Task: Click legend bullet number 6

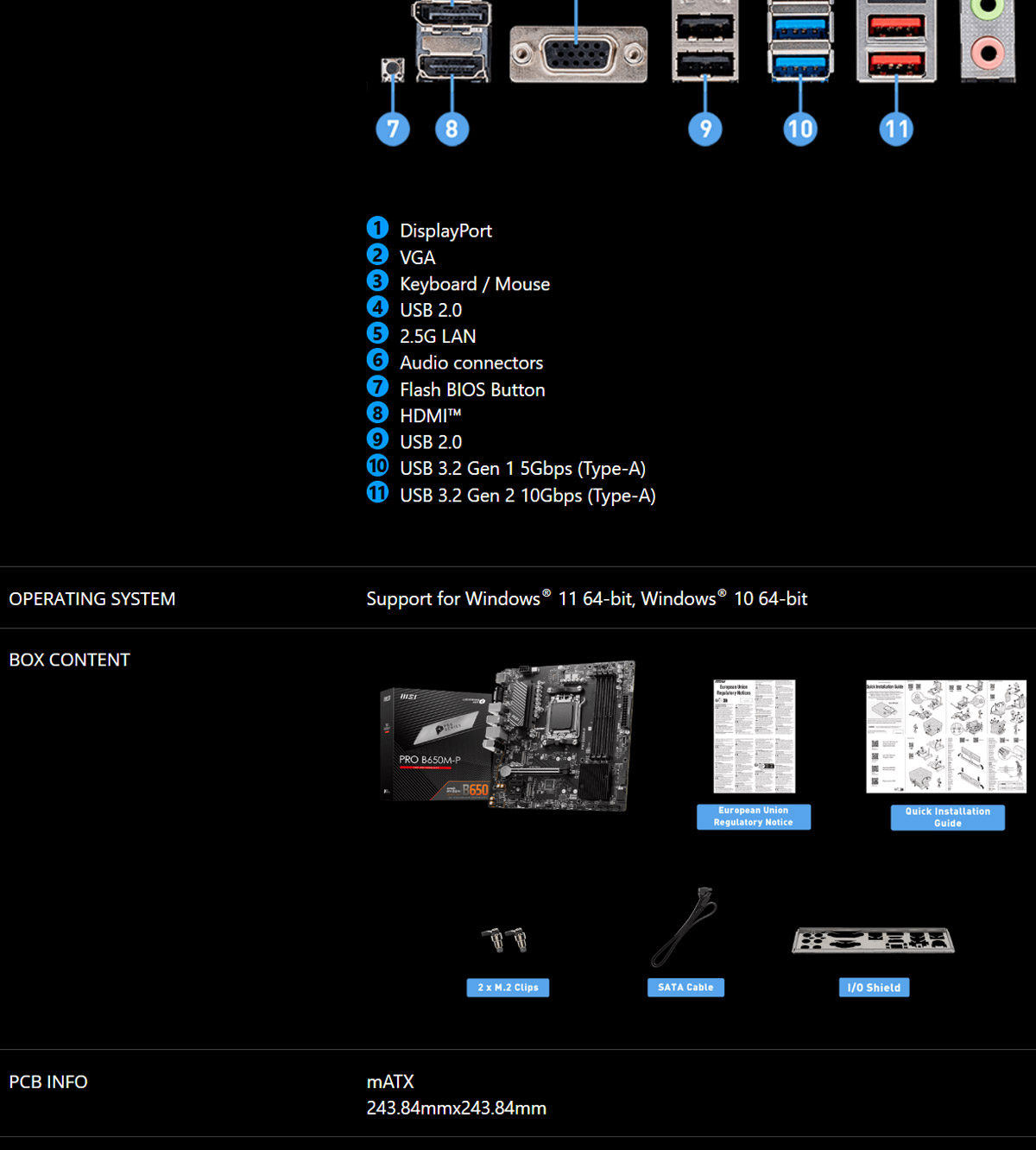Action: (377, 360)
